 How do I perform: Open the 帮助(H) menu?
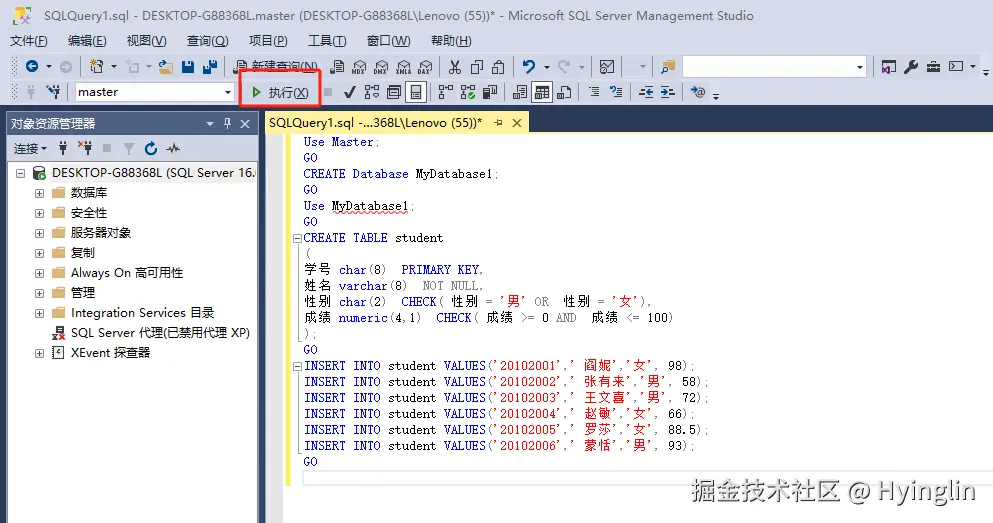tap(451, 41)
